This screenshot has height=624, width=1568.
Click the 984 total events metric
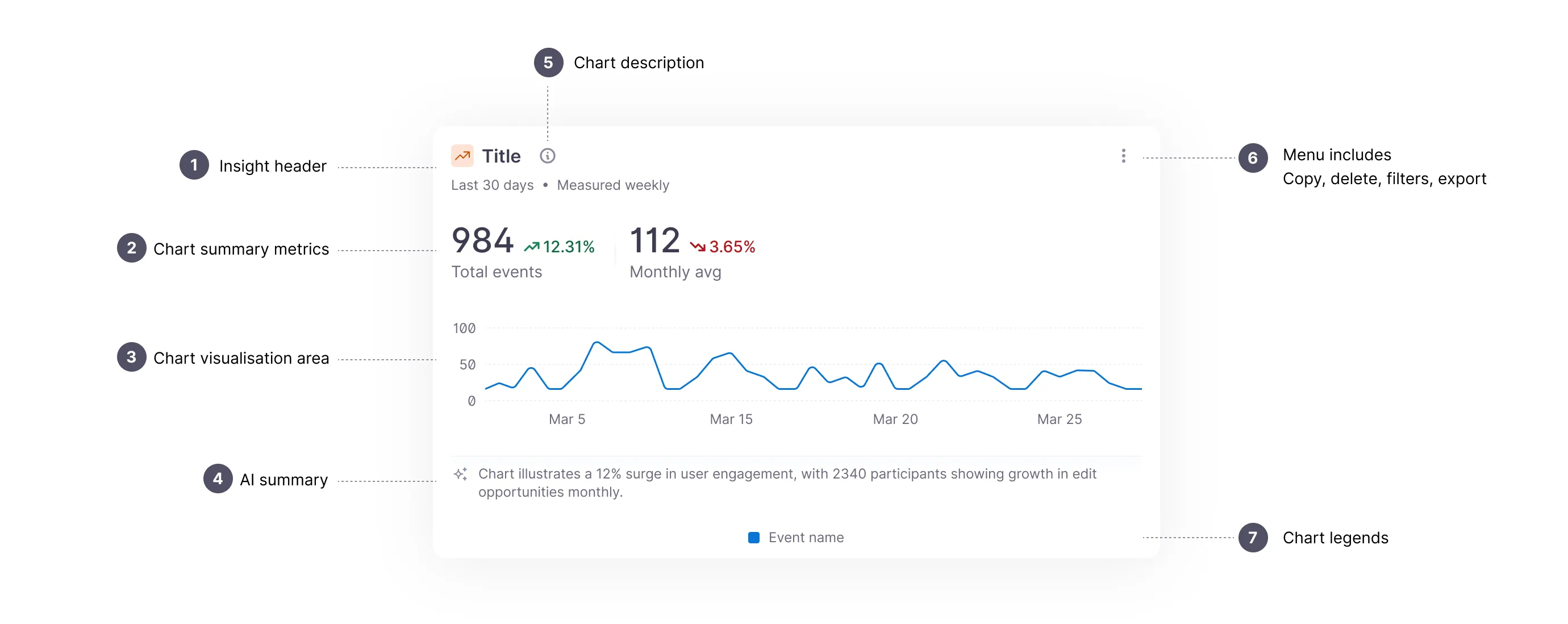pos(482,240)
